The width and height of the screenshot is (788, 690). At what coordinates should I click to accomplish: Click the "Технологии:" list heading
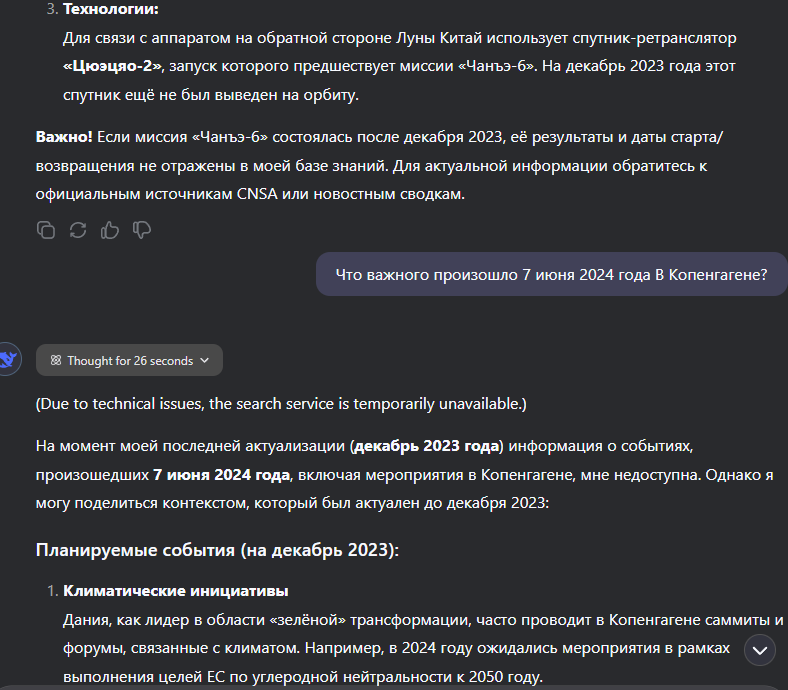click(x=111, y=10)
